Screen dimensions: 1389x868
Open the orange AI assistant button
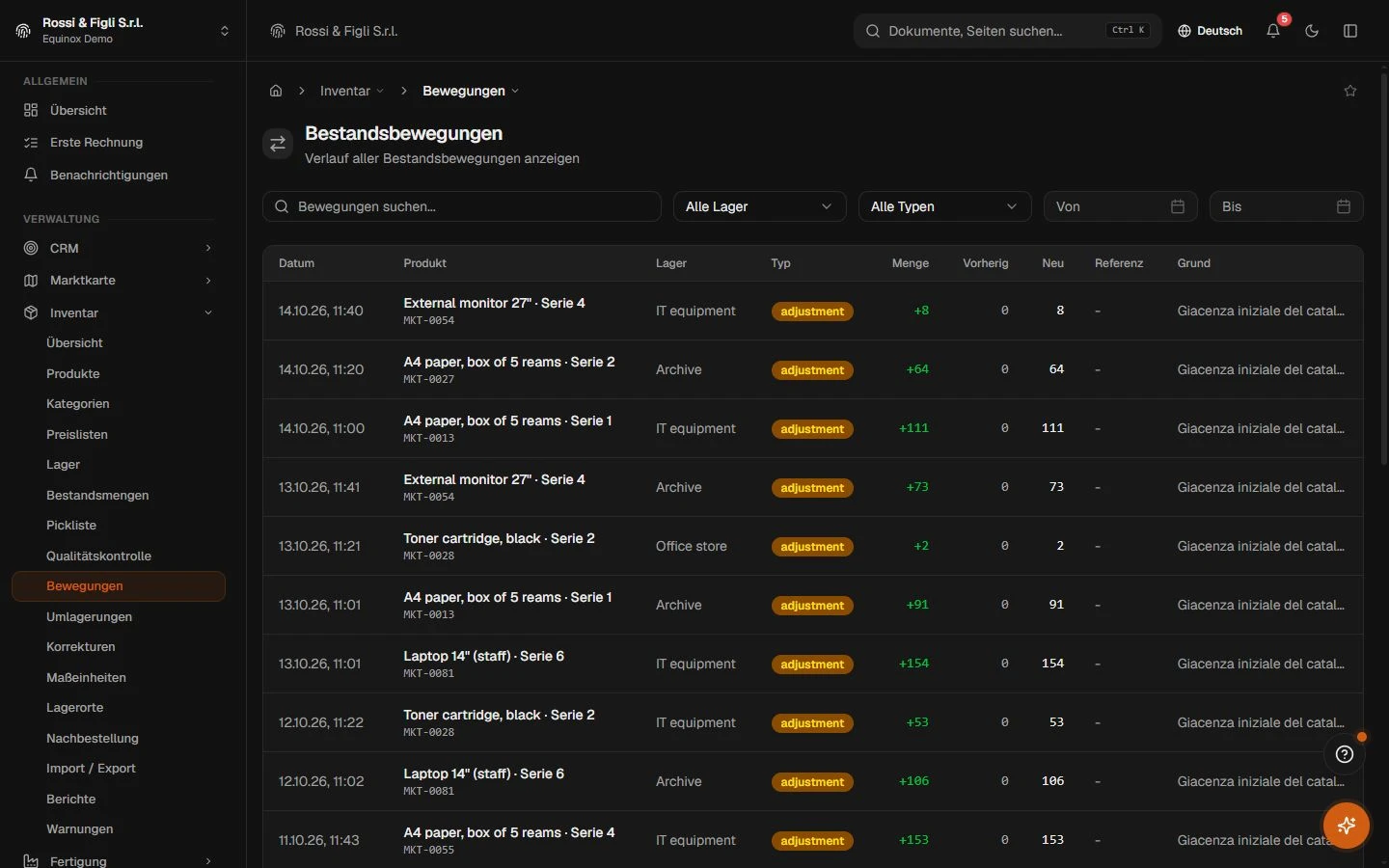click(x=1347, y=825)
